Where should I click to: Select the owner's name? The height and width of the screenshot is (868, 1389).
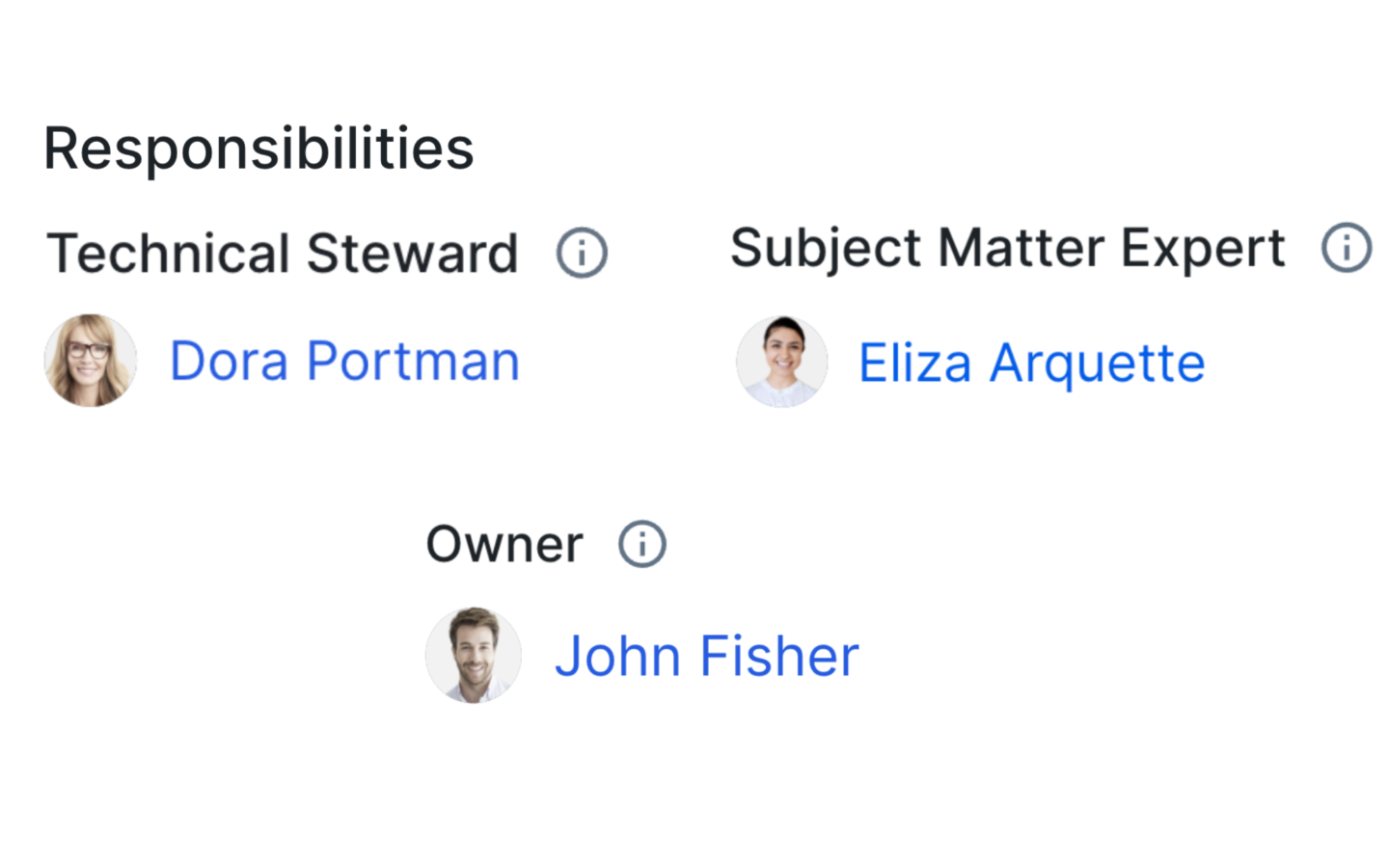tap(706, 657)
